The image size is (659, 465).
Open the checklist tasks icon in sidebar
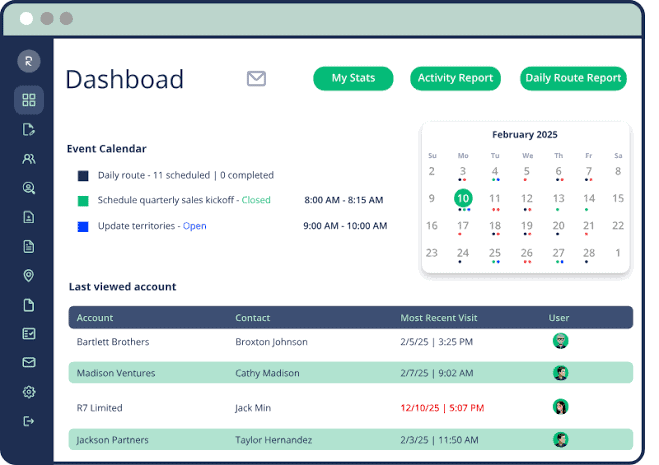click(29, 333)
